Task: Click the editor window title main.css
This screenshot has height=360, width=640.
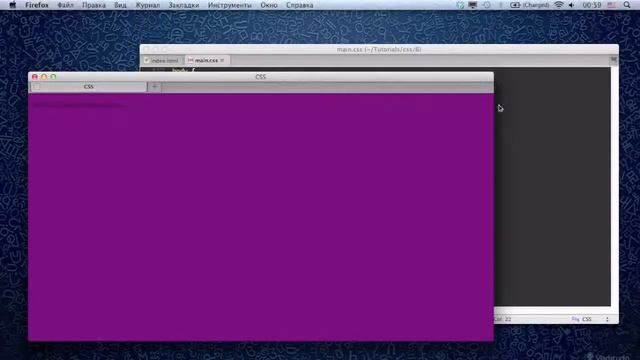Action: pos(379,49)
